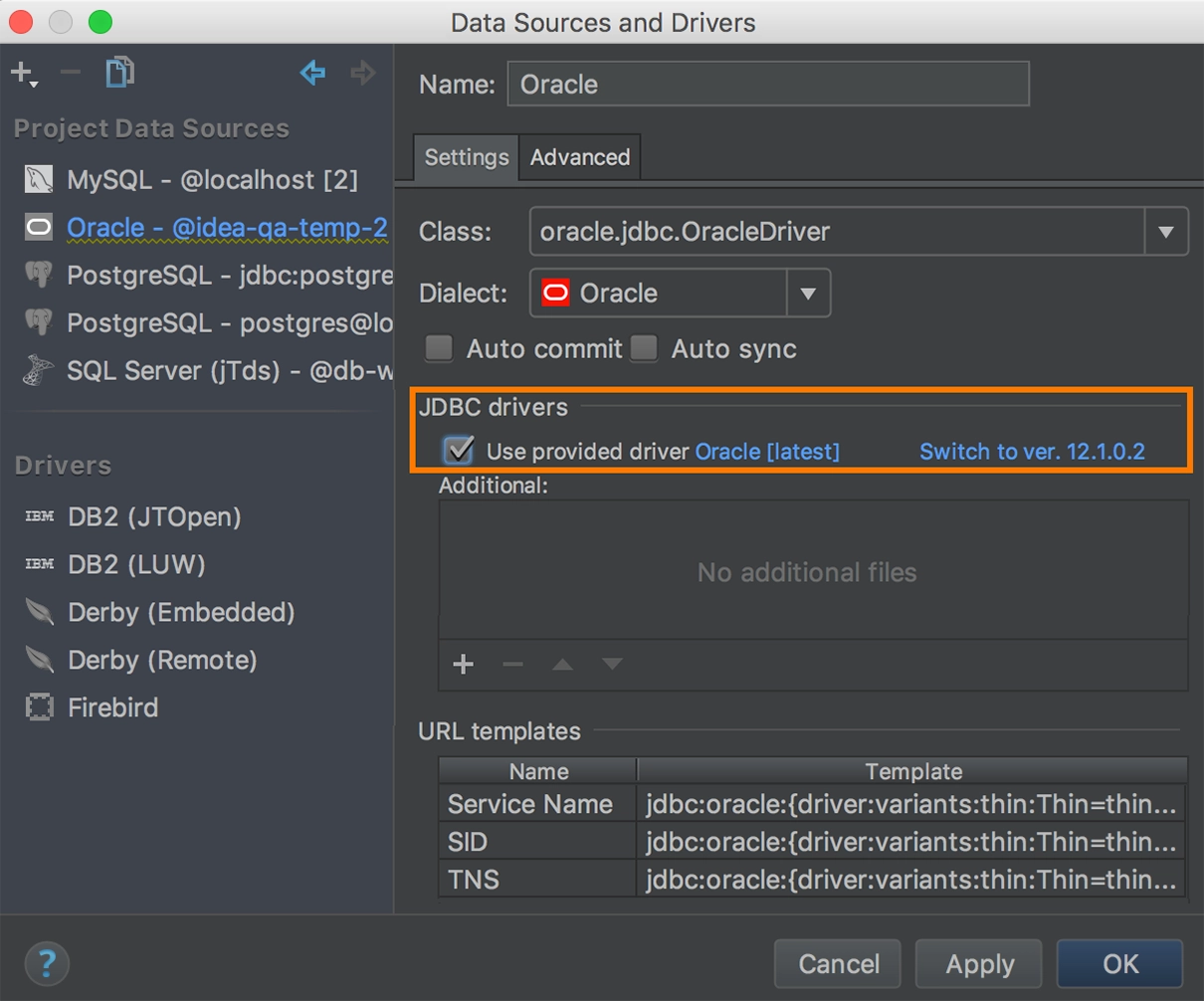Click the Derby (Remote) feather icon

coord(40,659)
